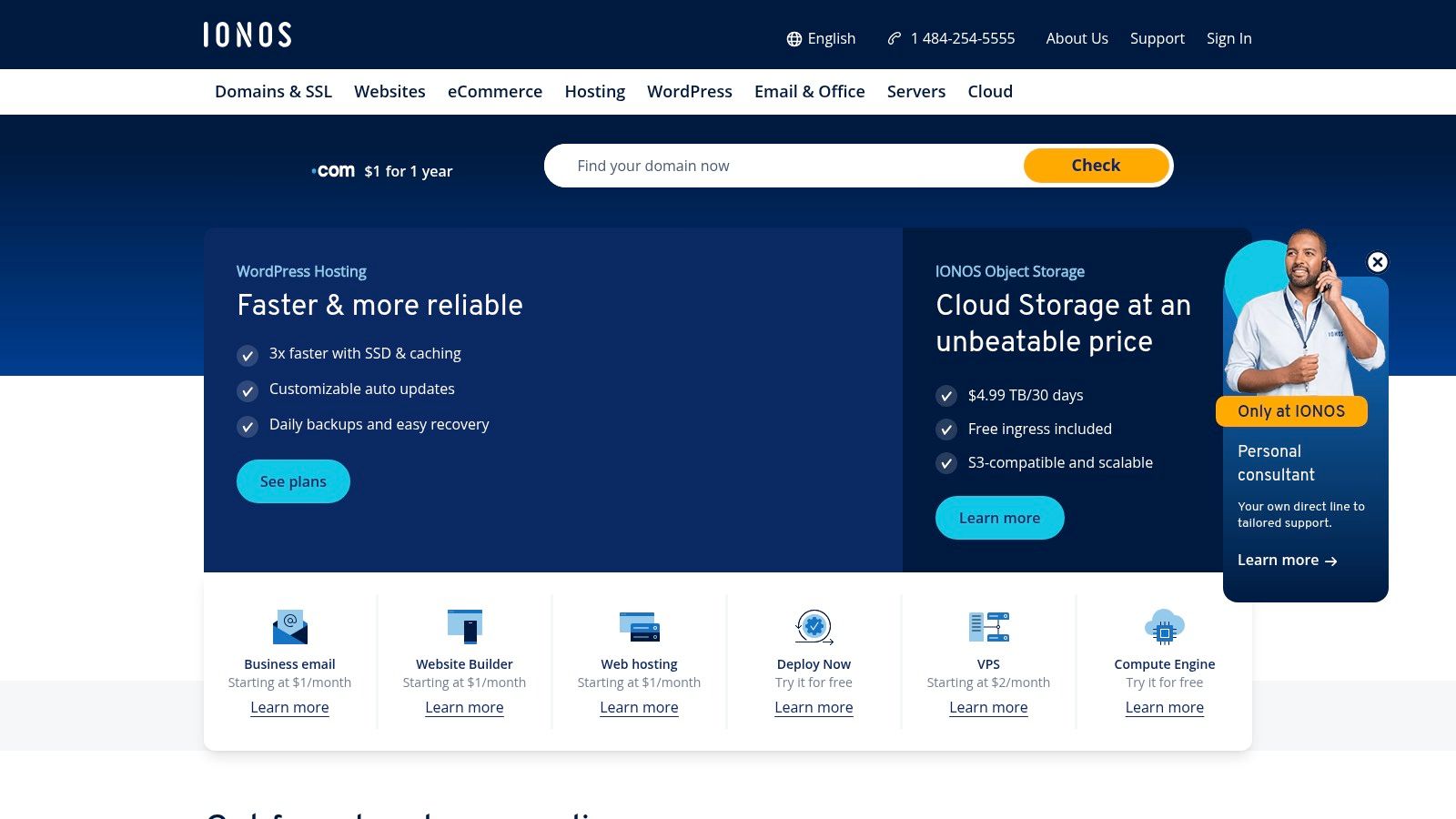Image resolution: width=1456 pixels, height=819 pixels.
Task: Click the phone handset icon
Action: tap(895, 38)
